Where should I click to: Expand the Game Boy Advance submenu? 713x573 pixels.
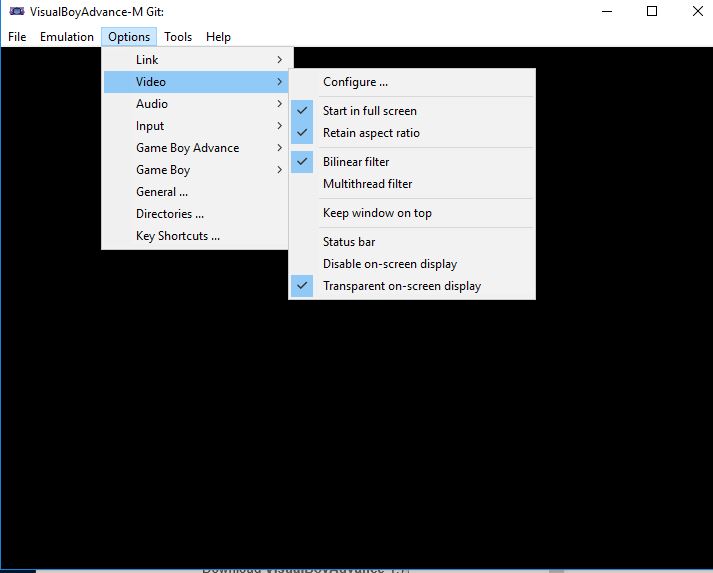click(x=196, y=148)
